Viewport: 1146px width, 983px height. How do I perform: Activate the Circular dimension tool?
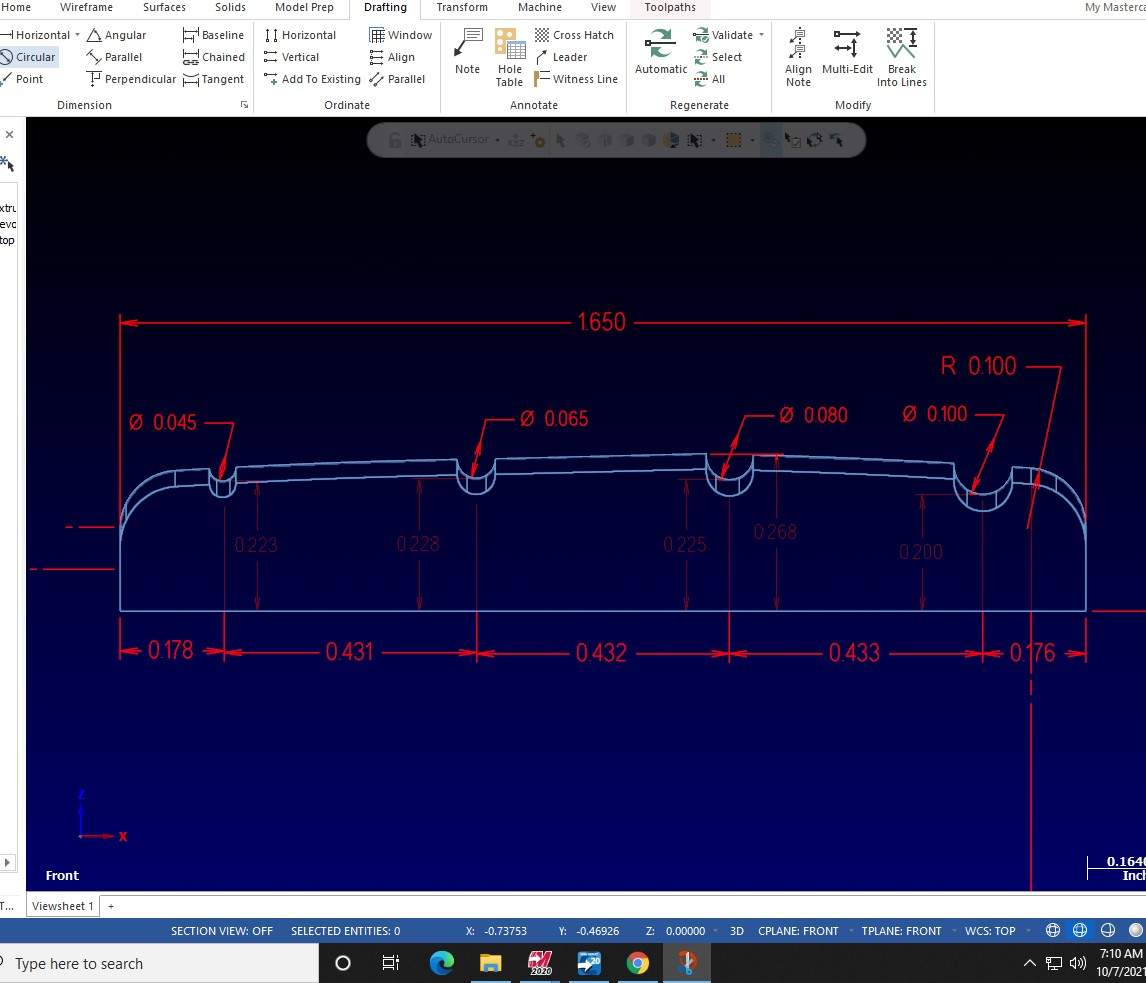tap(29, 57)
